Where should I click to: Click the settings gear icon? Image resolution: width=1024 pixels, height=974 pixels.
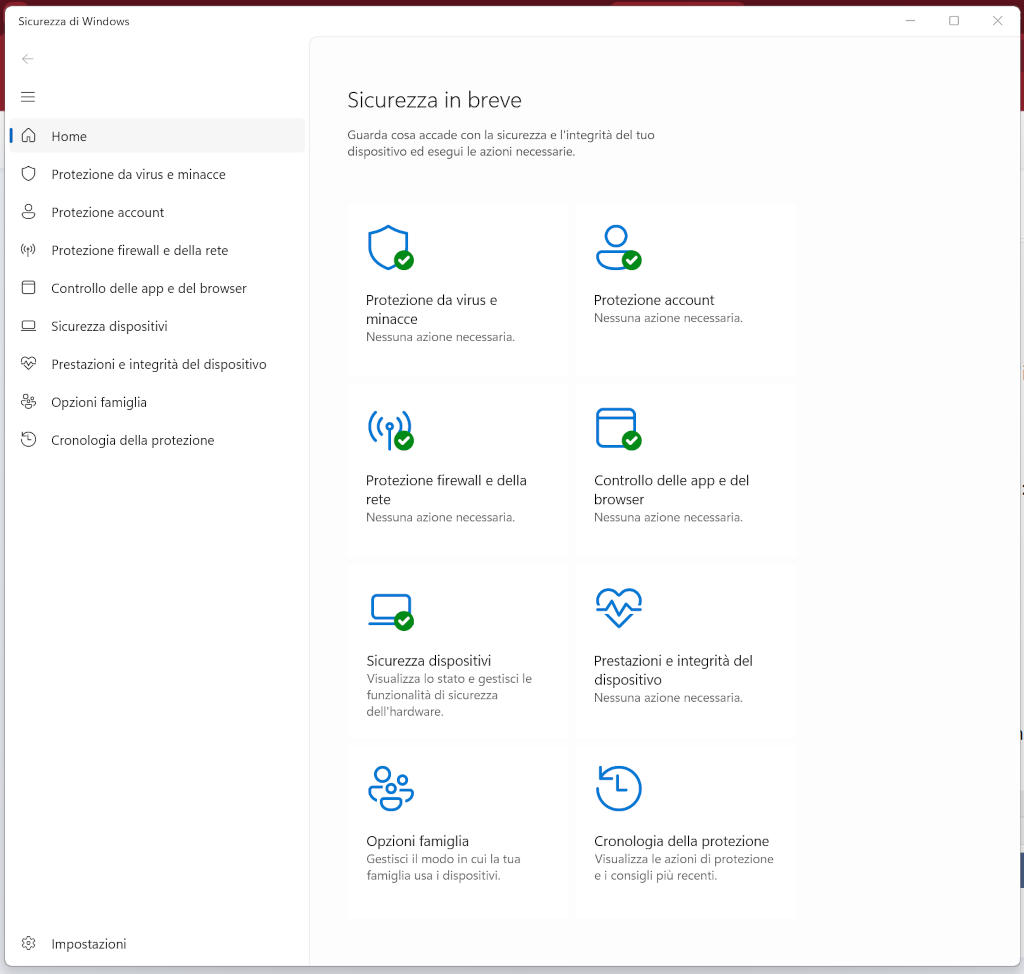[x=28, y=943]
